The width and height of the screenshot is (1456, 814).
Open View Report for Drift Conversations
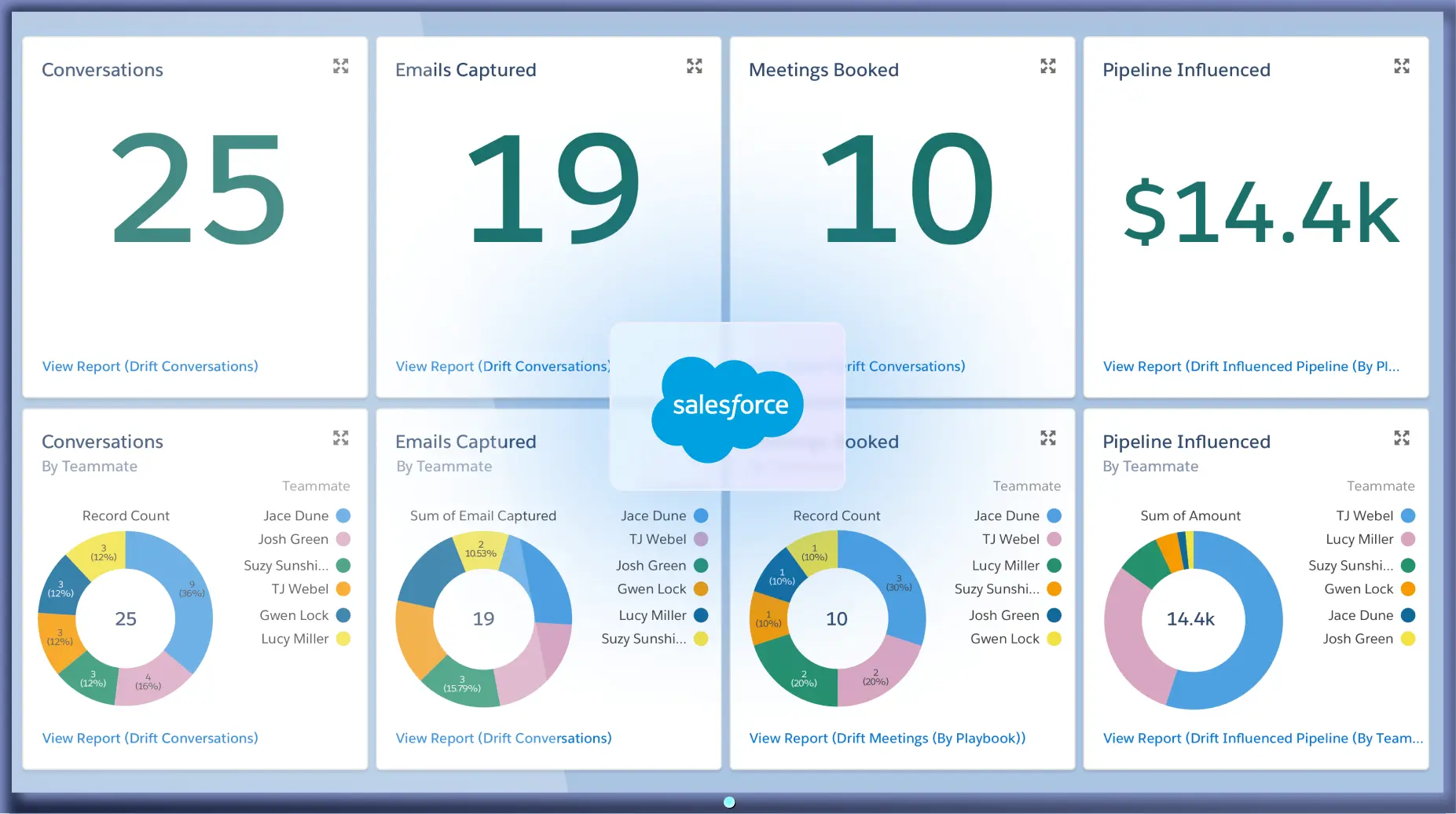click(x=149, y=366)
